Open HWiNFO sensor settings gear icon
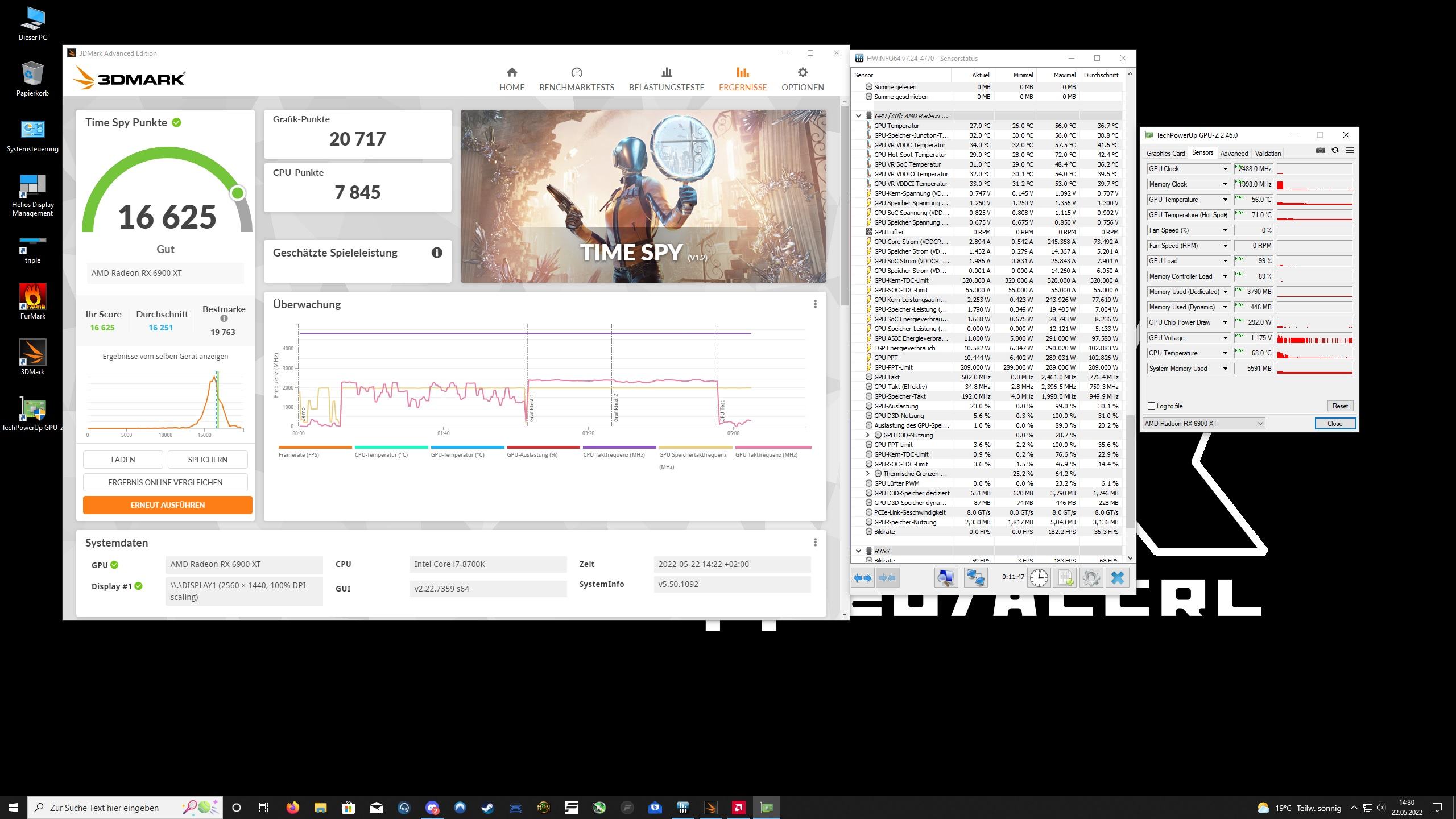 click(x=1091, y=578)
